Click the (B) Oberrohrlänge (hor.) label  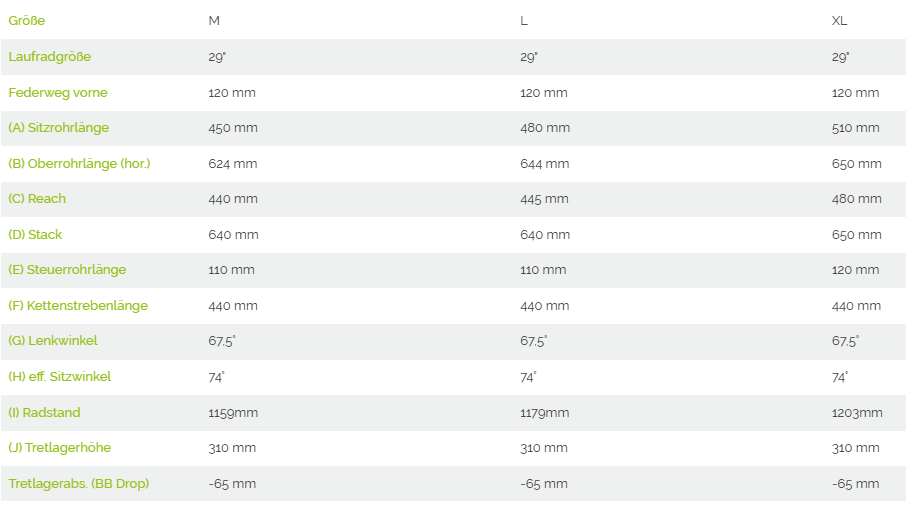point(79,164)
